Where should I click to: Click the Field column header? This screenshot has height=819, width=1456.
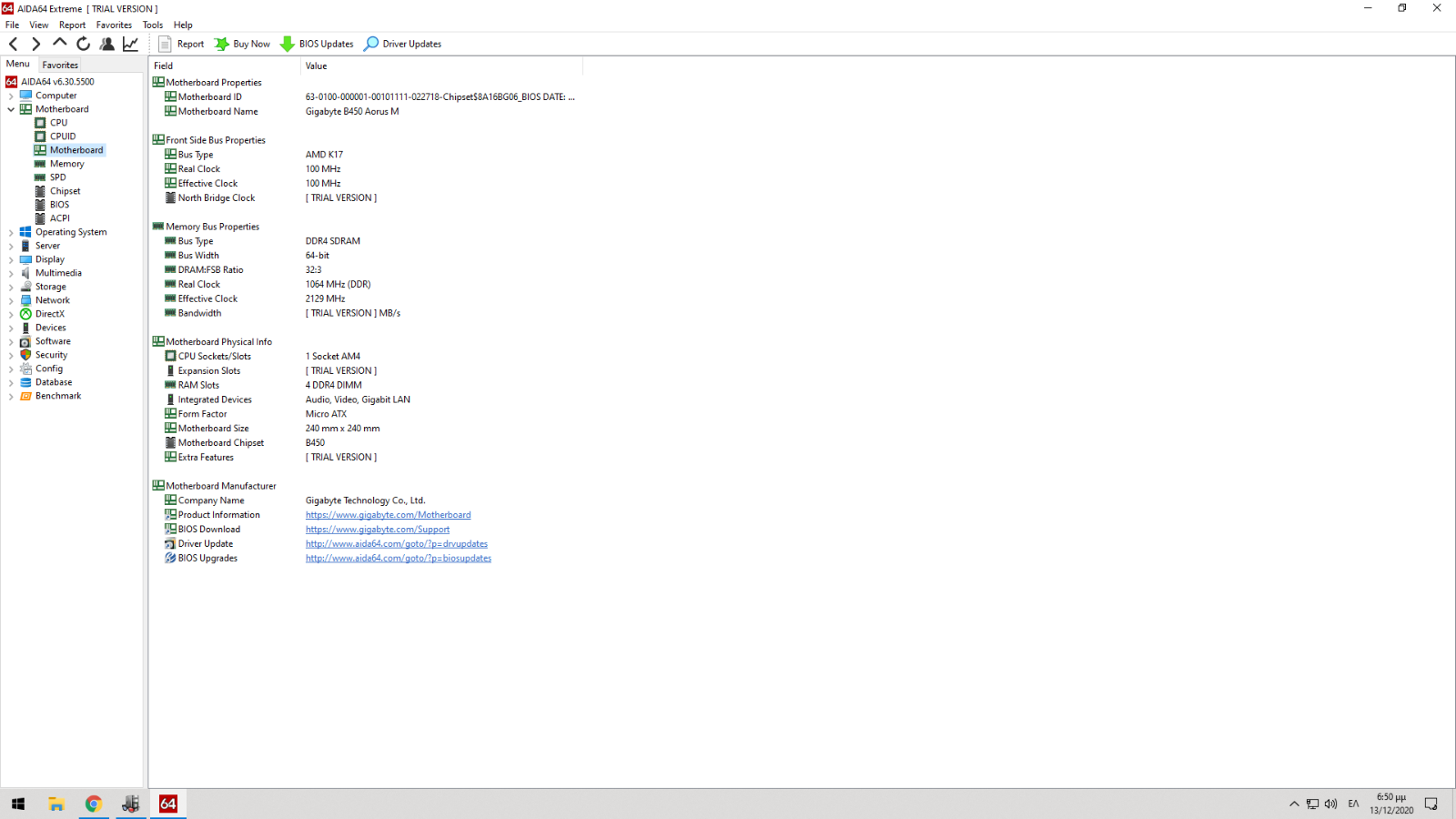tap(225, 66)
